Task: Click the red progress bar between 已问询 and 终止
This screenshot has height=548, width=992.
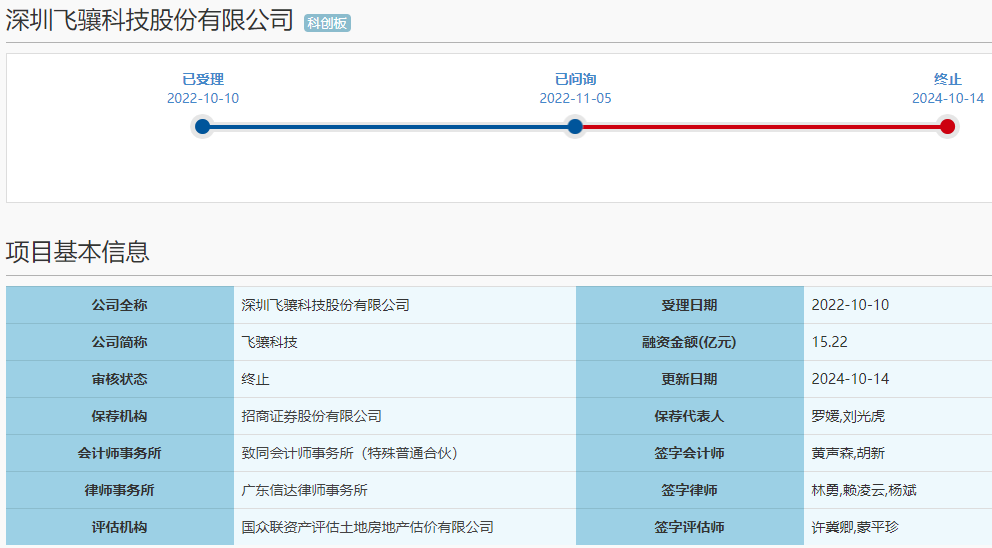Action: point(761,127)
